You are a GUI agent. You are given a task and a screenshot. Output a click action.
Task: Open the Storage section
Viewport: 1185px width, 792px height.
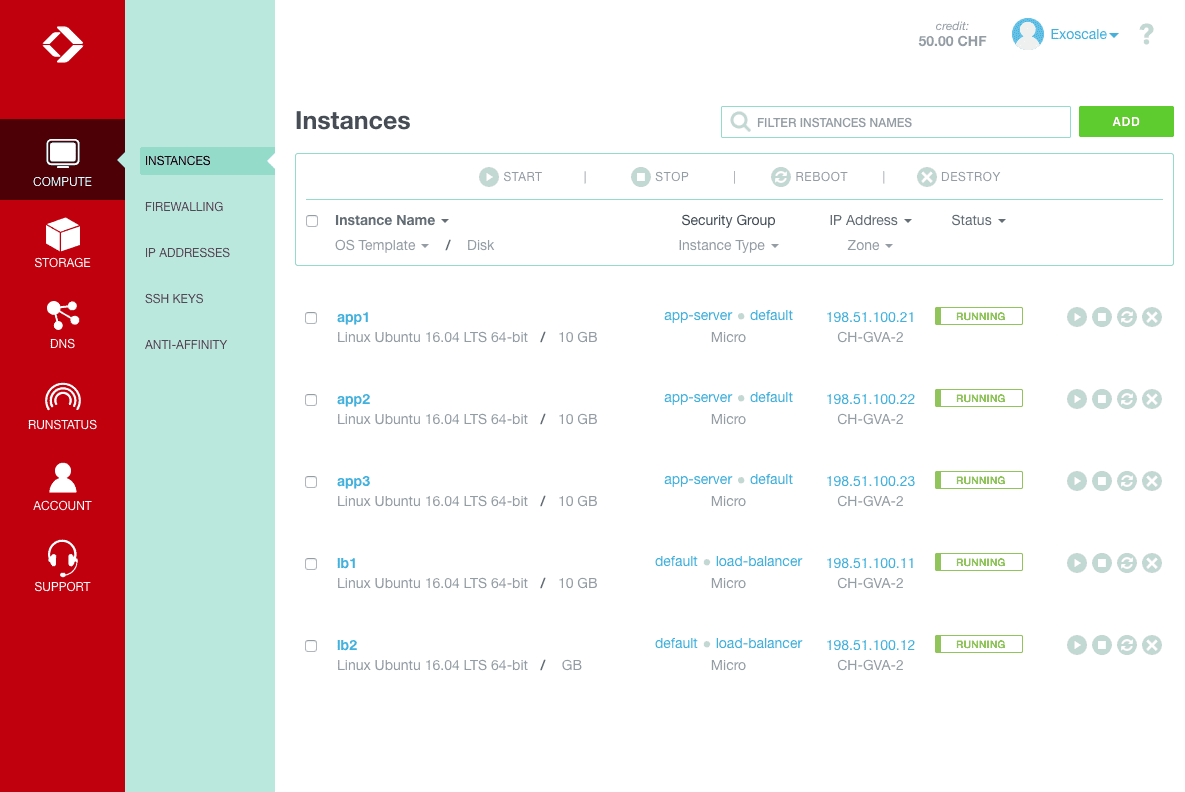(62, 243)
